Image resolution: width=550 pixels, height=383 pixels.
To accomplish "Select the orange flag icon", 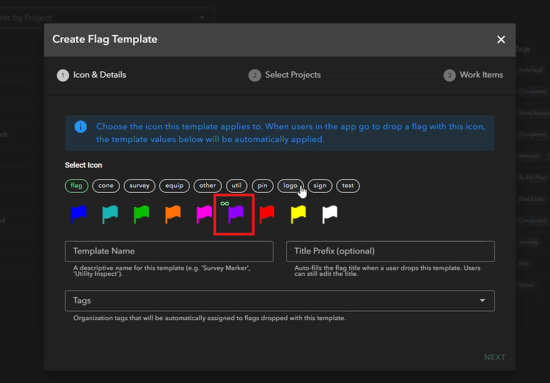I will 173,214.
